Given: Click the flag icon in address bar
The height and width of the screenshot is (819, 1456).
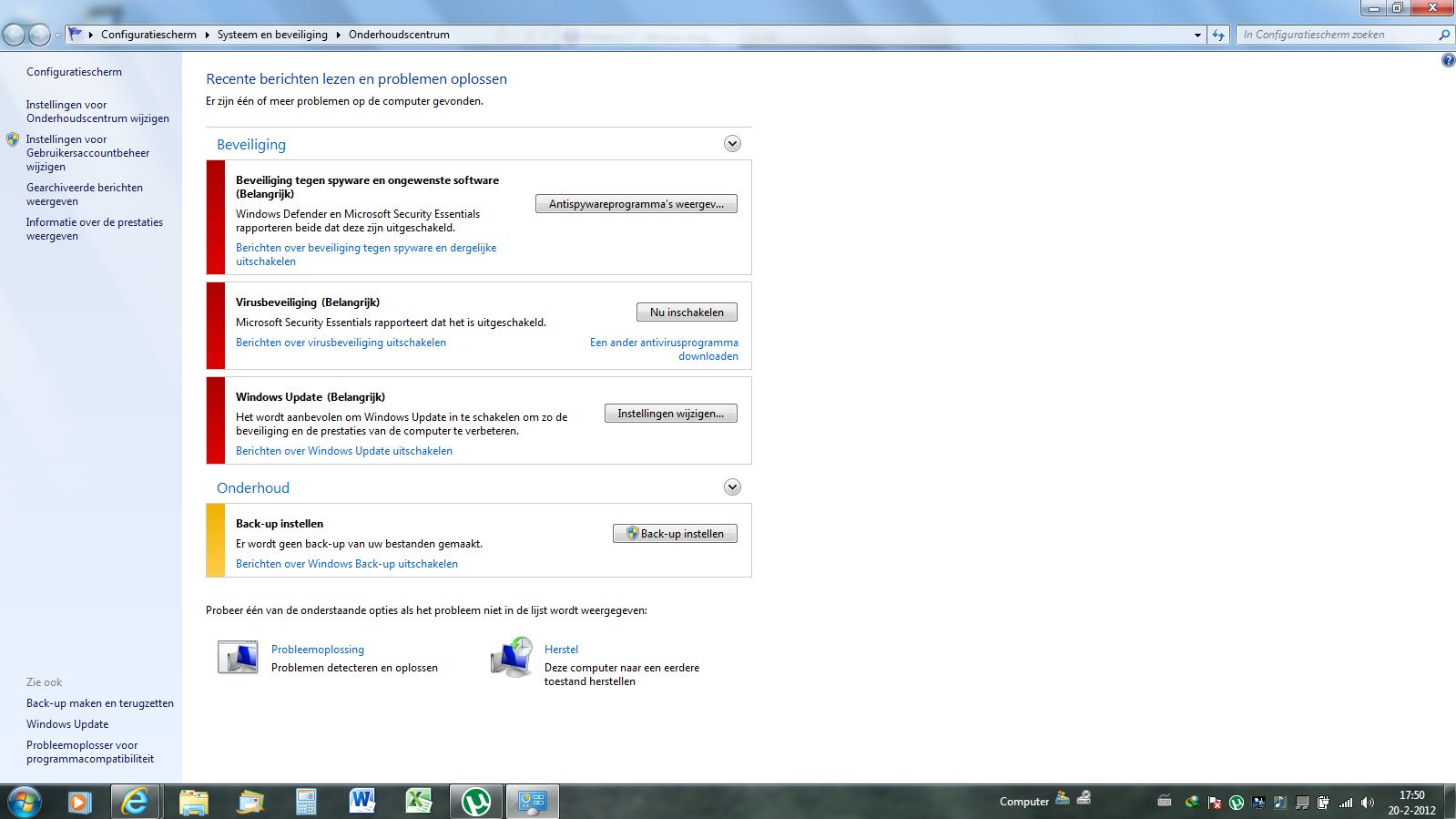Looking at the screenshot, I should tap(76, 35).
